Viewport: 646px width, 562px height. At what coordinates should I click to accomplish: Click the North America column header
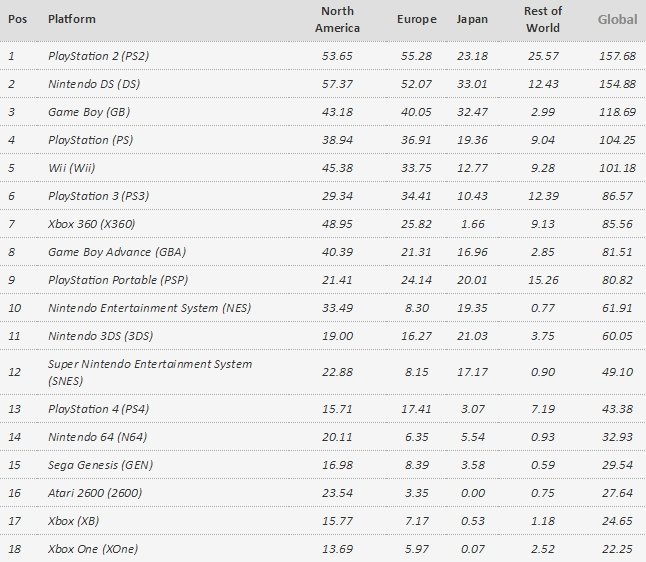pyautogui.click(x=337, y=19)
